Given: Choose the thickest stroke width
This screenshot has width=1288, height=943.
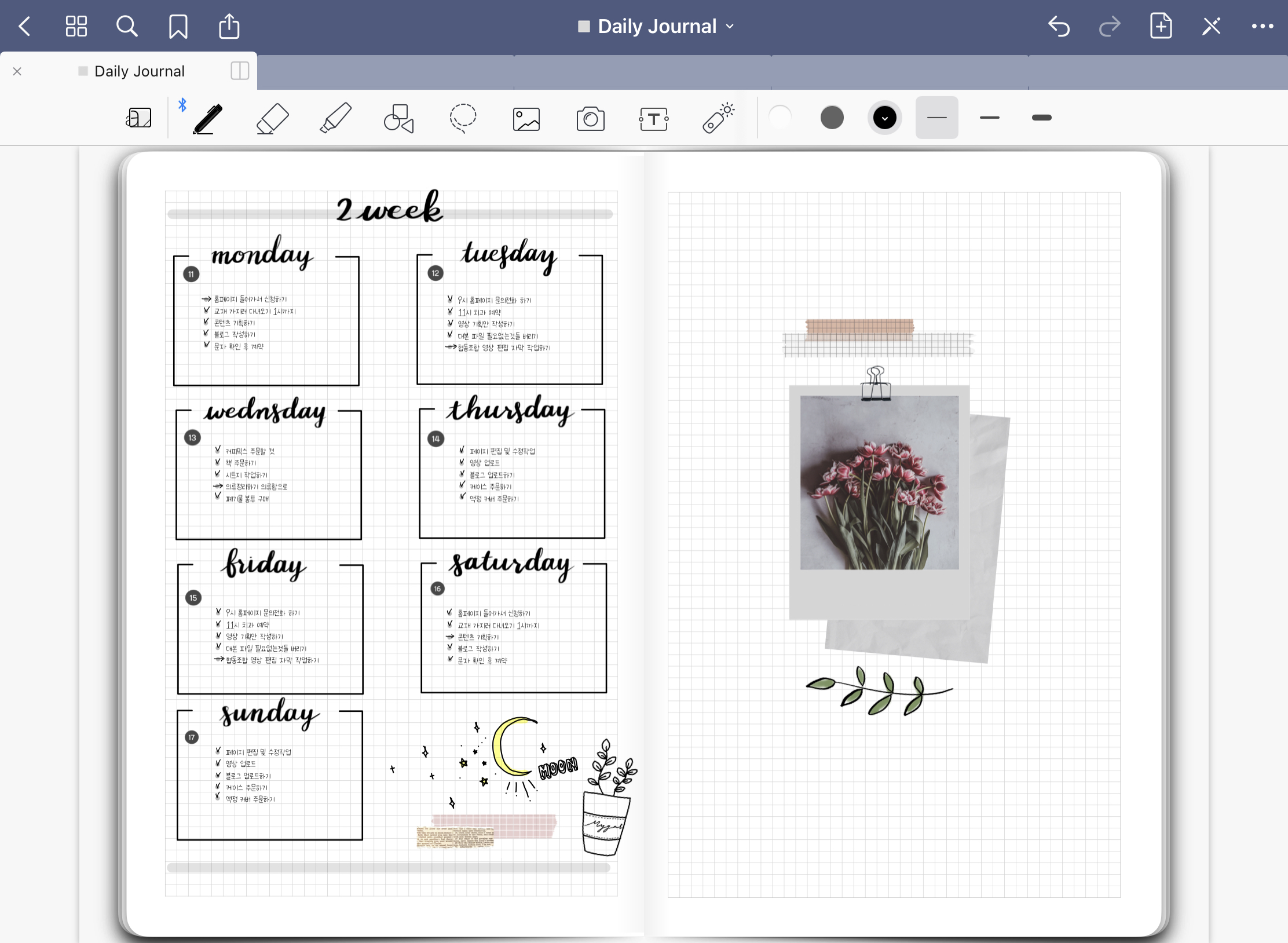Looking at the screenshot, I should click(x=1041, y=118).
